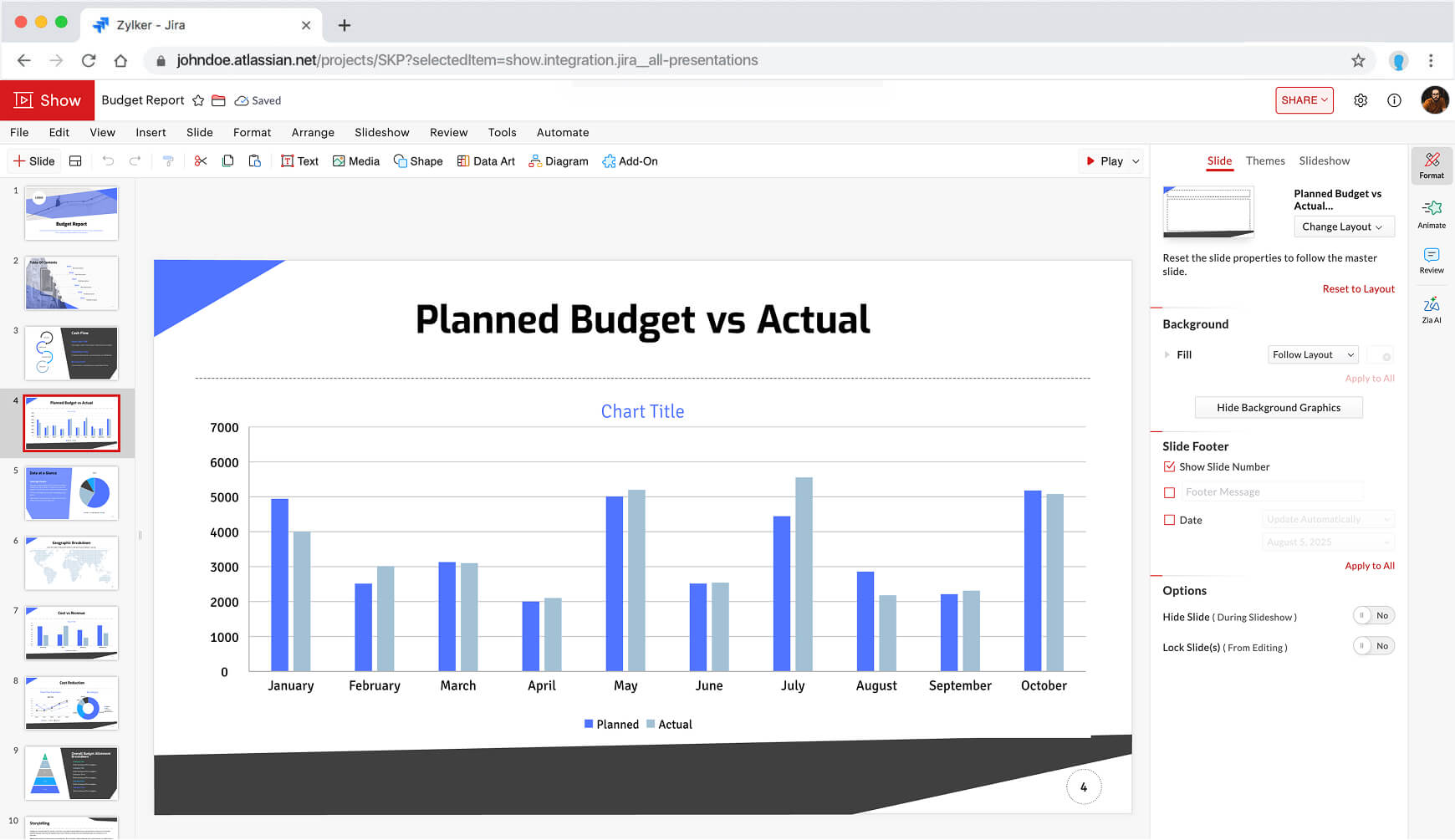This screenshot has height=840, width=1455.
Task: Switch to the Themes tab
Action: click(1264, 160)
